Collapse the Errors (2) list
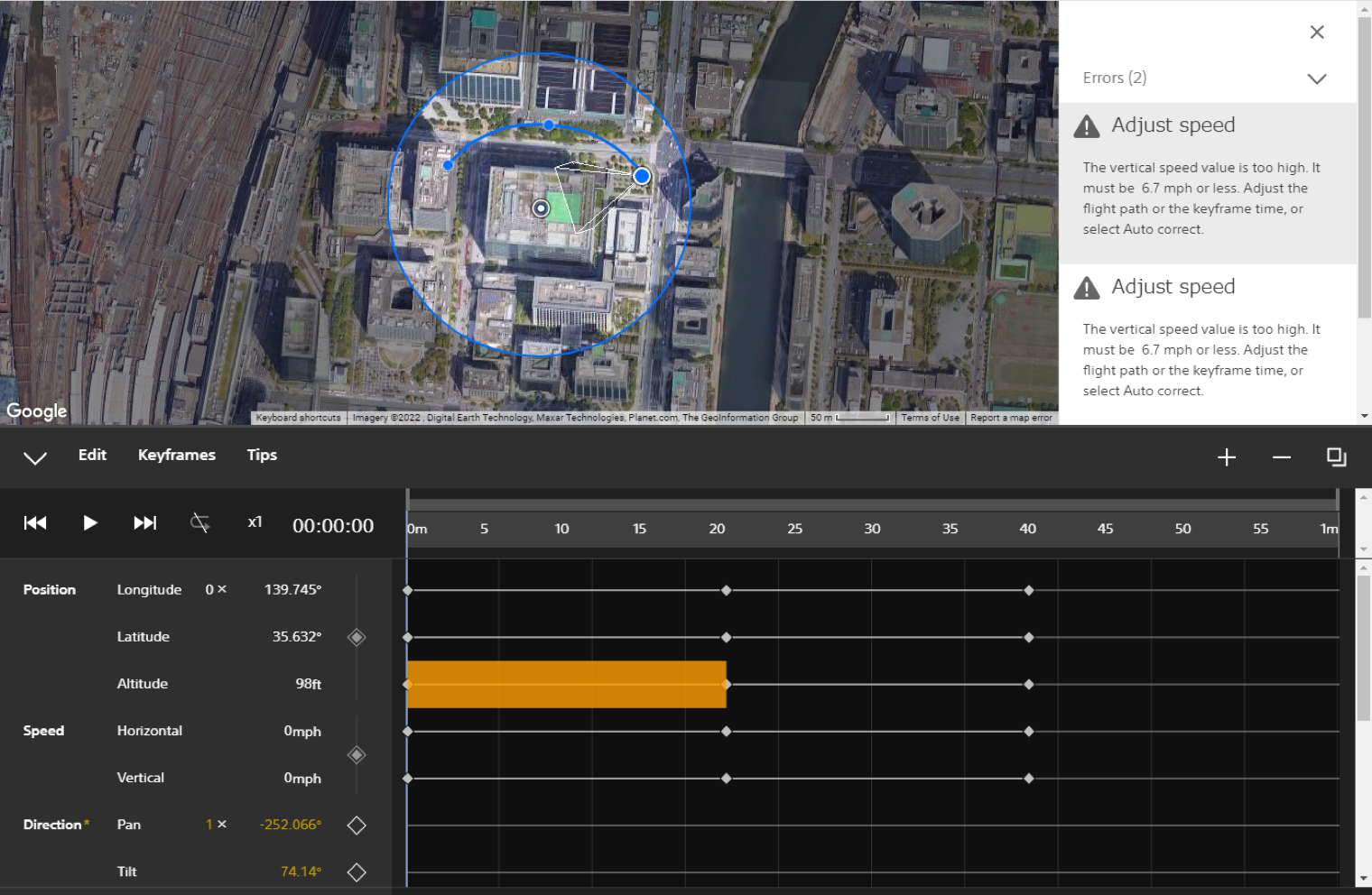1372x895 pixels. (x=1317, y=78)
